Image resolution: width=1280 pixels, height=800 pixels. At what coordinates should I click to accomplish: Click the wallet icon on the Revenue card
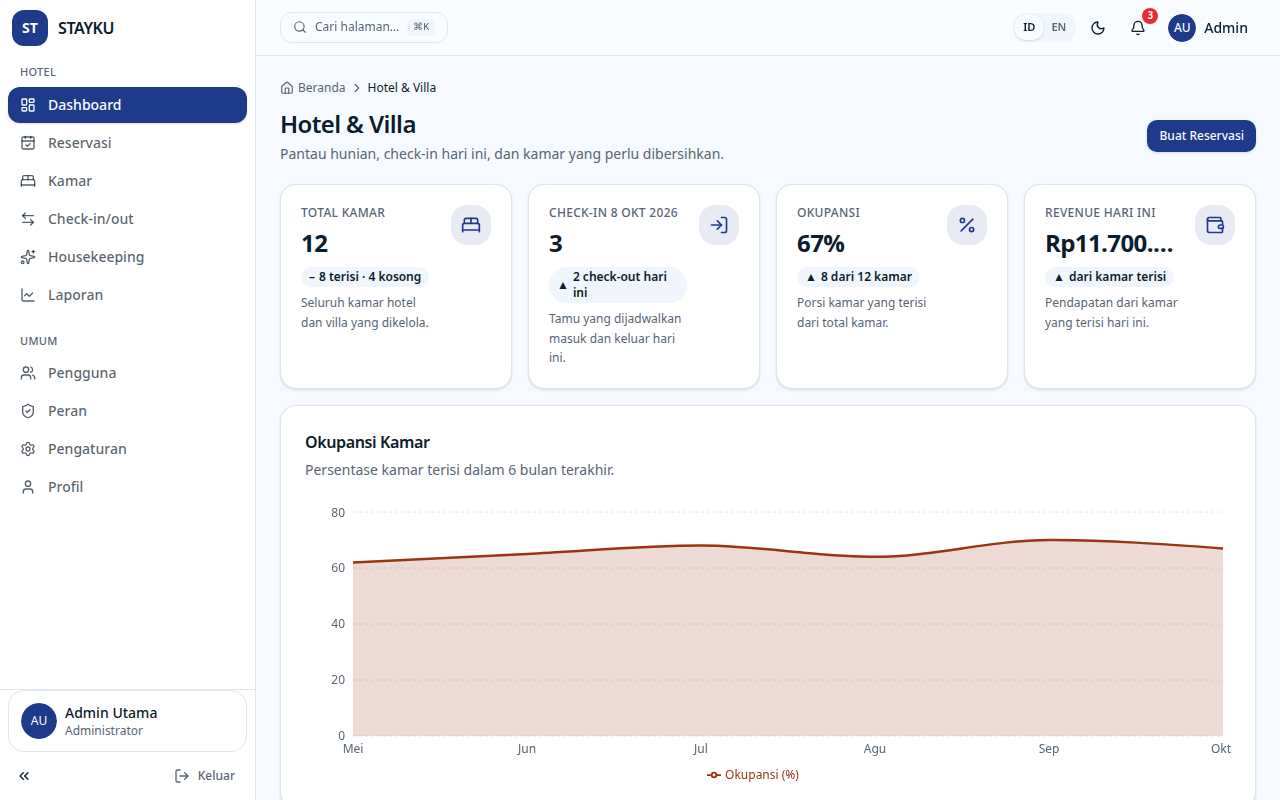pyautogui.click(x=1215, y=225)
